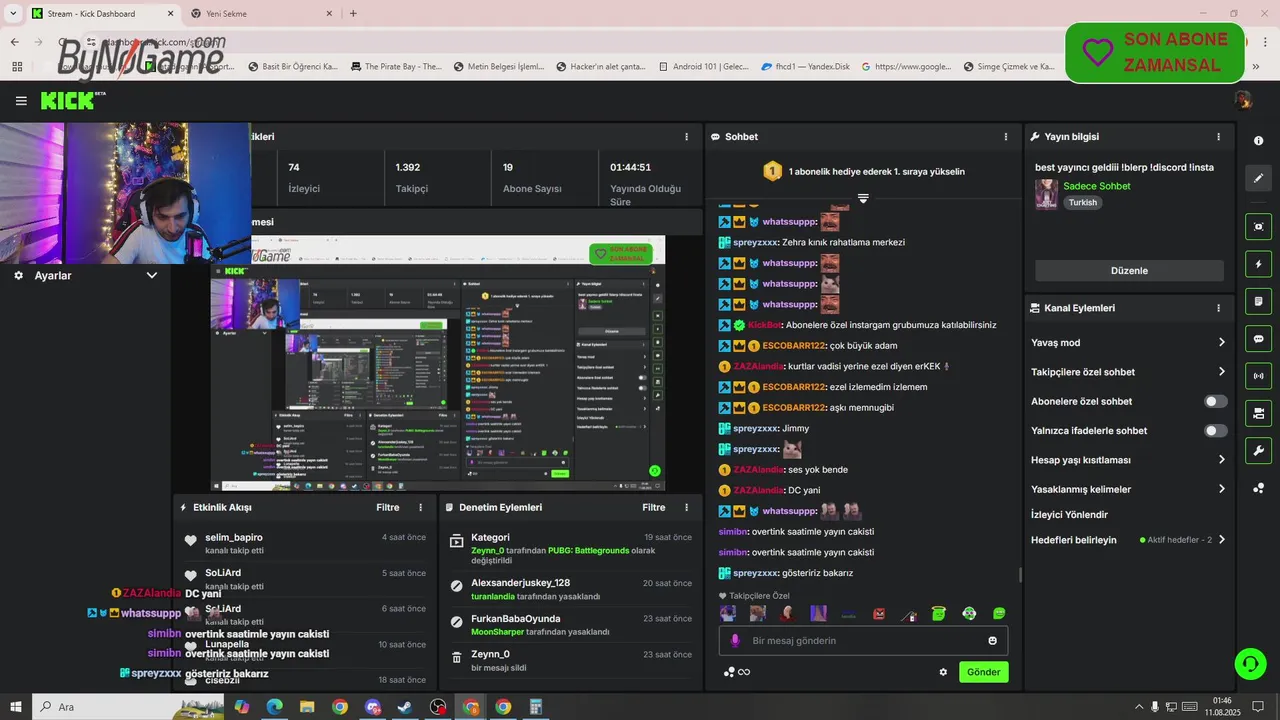Click the chat panel scrollbar

(1020, 574)
